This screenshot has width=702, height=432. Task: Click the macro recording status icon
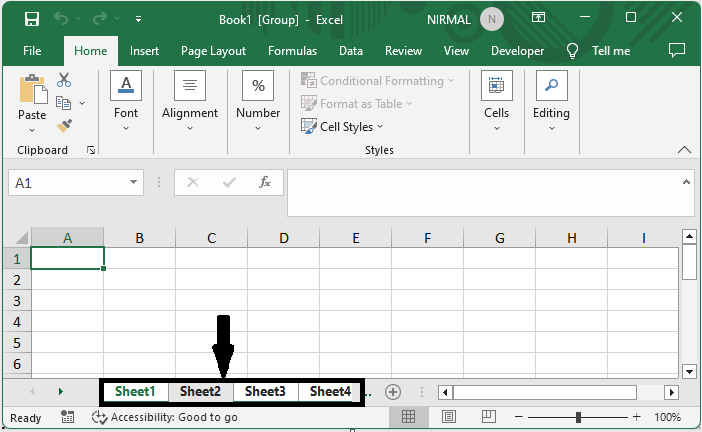68,417
